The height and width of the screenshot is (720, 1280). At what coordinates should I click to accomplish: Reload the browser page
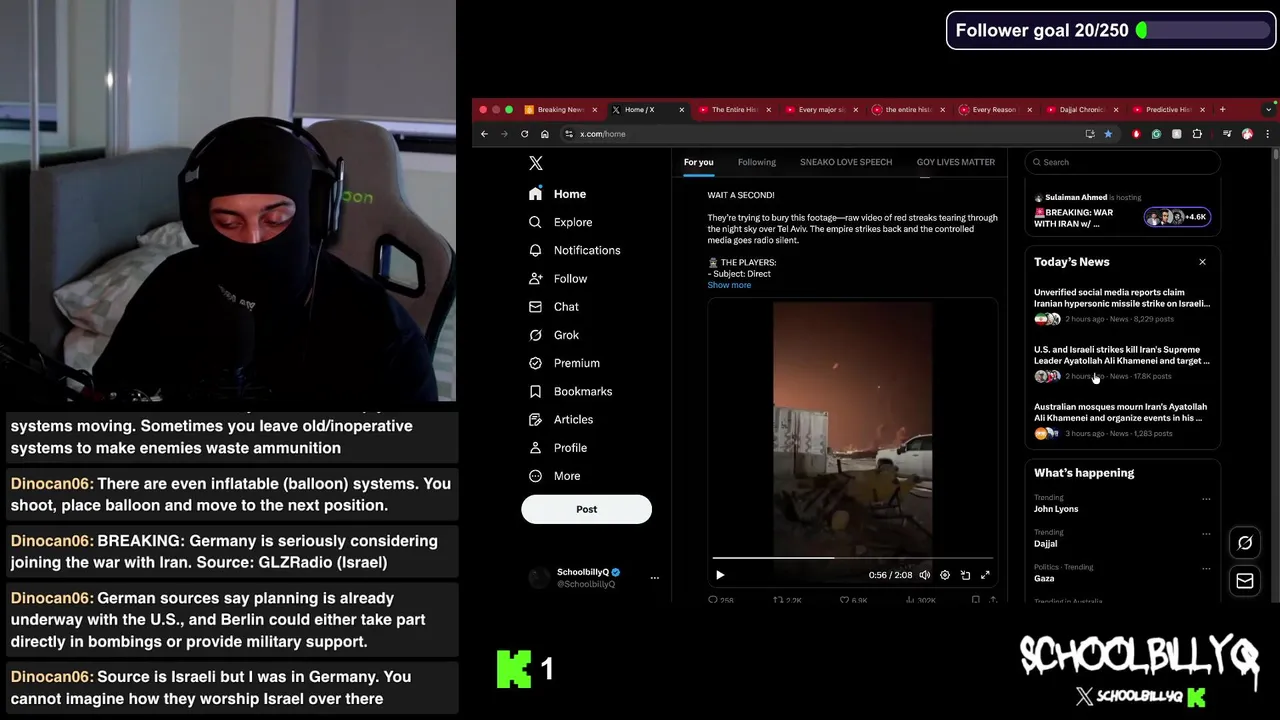tap(524, 134)
